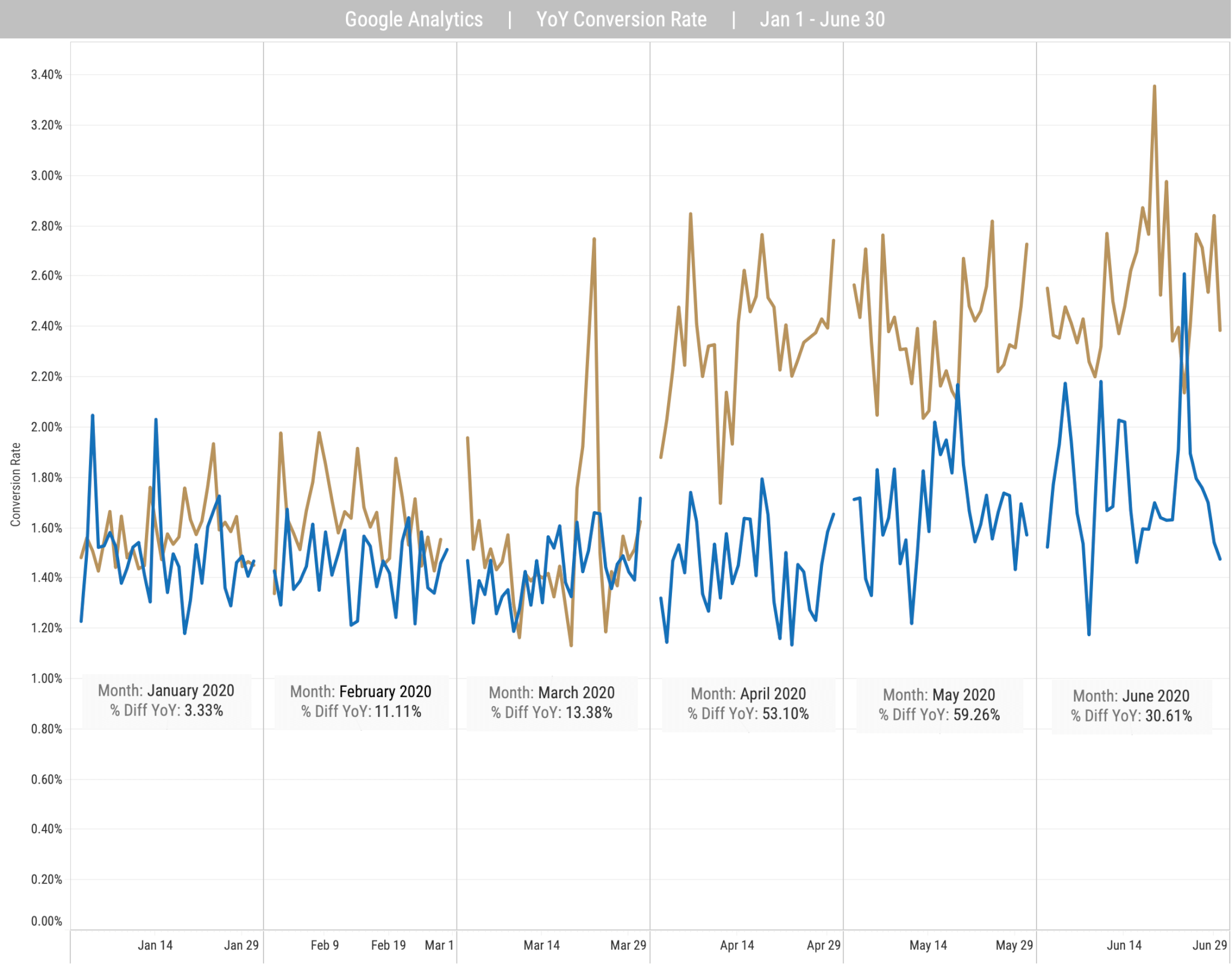Select the '% Diff YoY: 13.38%' value

(552, 713)
